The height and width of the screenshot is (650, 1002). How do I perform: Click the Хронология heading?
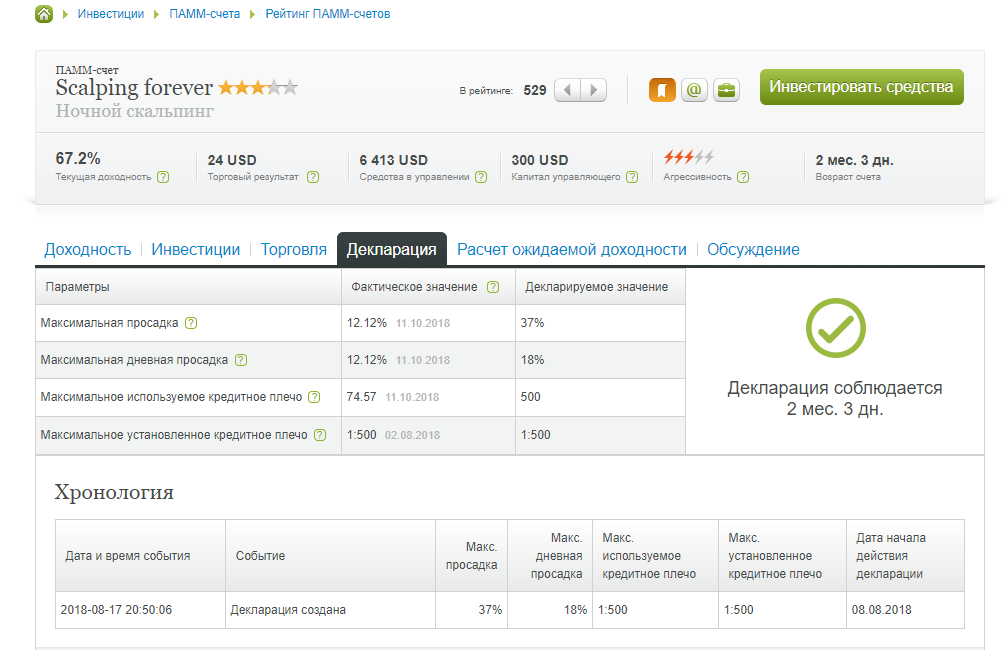[x=114, y=492]
